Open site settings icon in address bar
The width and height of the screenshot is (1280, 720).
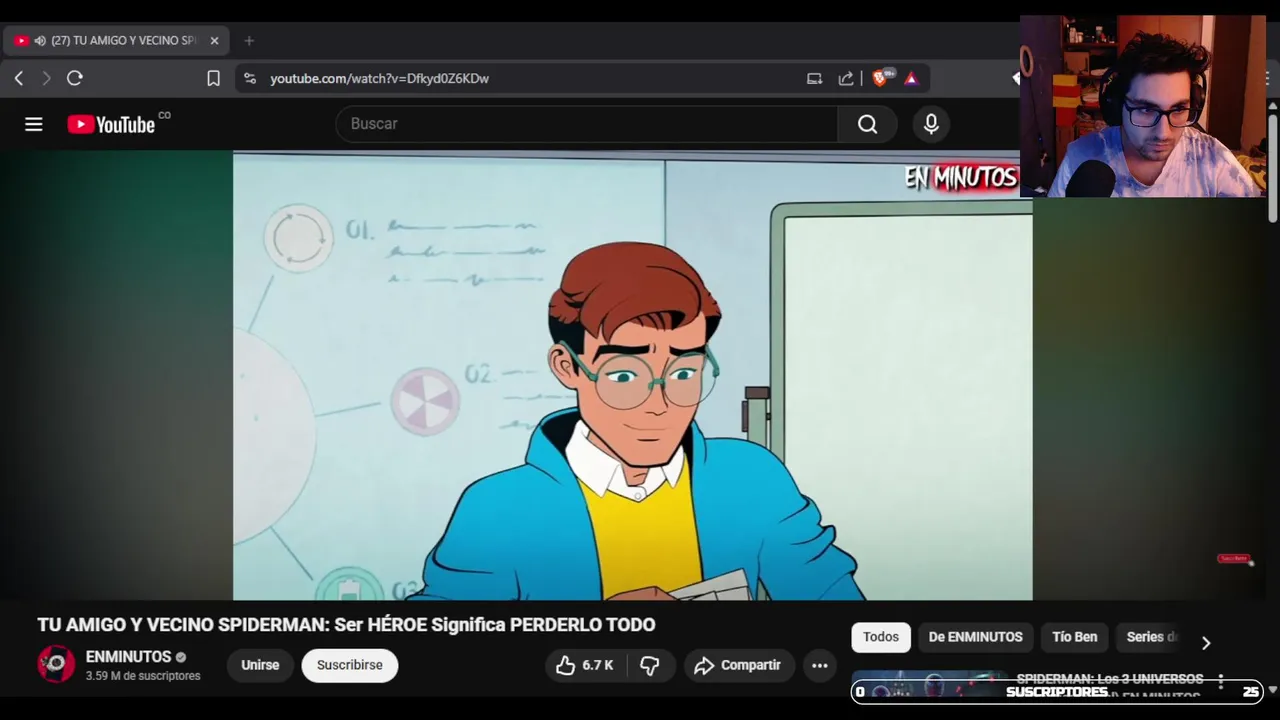coord(250,78)
